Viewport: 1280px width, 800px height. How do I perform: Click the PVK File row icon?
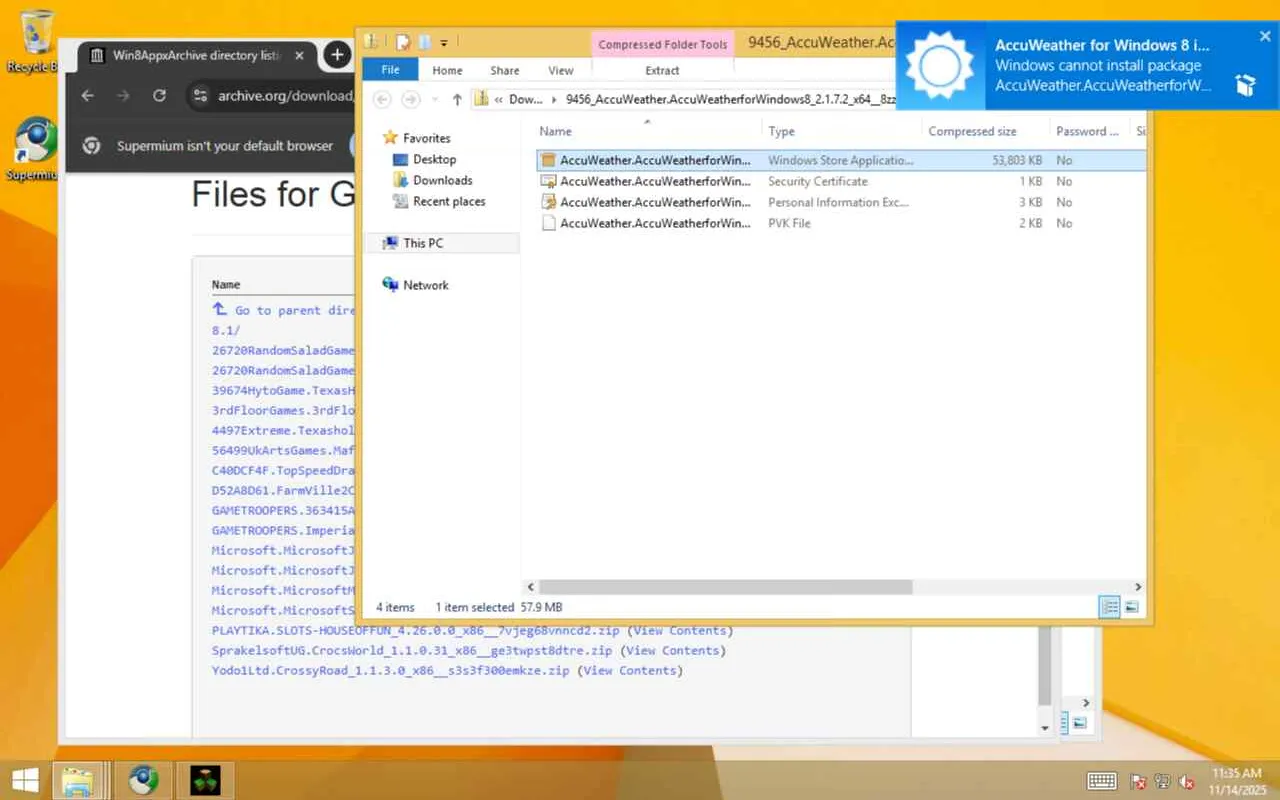point(548,223)
